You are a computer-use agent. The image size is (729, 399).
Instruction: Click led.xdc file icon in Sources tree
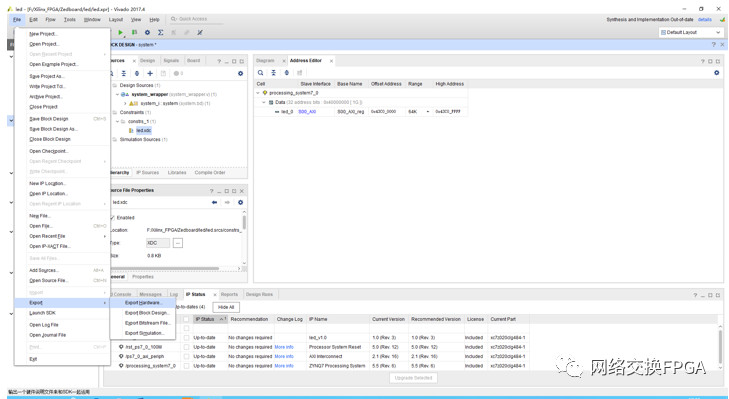point(131,131)
